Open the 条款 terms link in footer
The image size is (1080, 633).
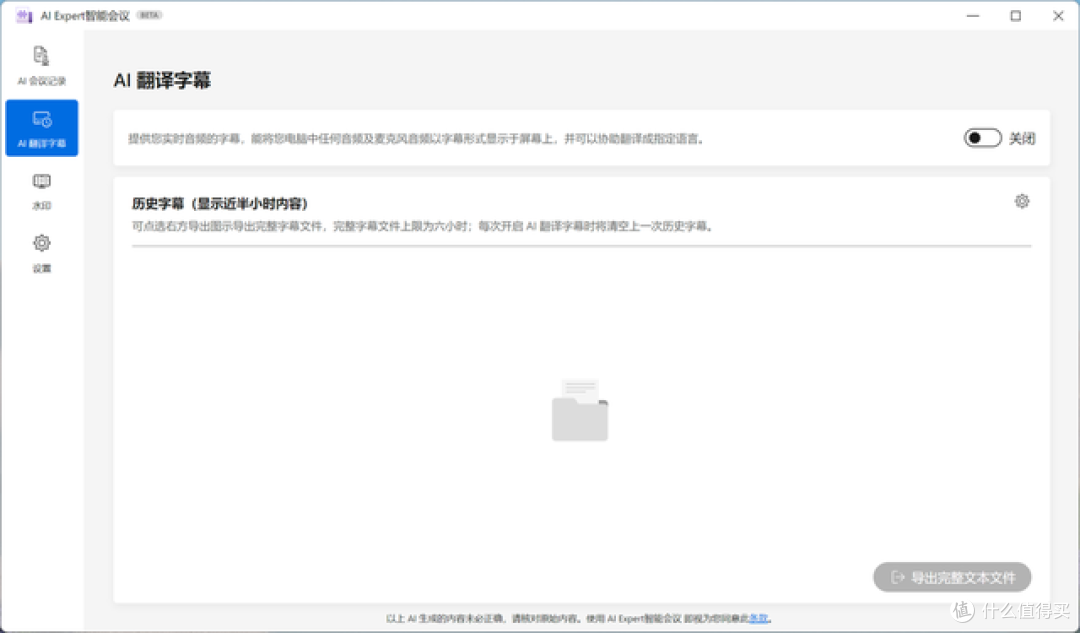758,619
